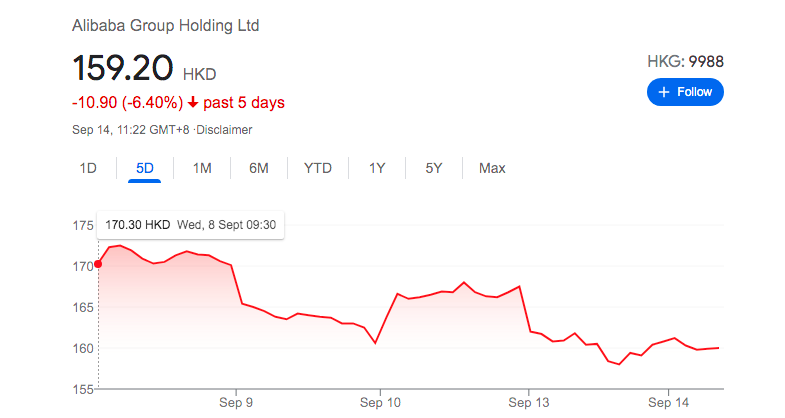Viewport: 785px width, 418px height.
Task: Click the Alibaba Group Holding Ltd title
Action: coord(165,25)
